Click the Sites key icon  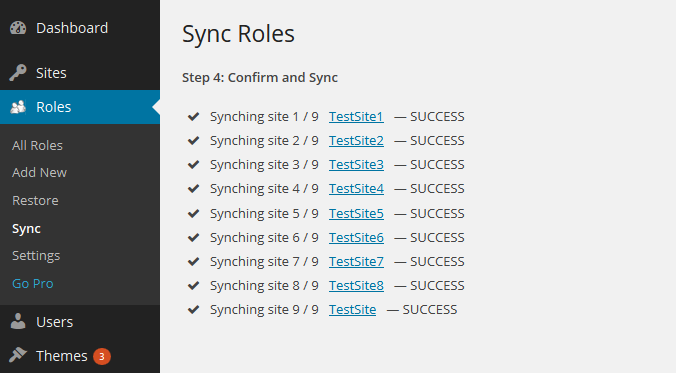pos(18,73)
